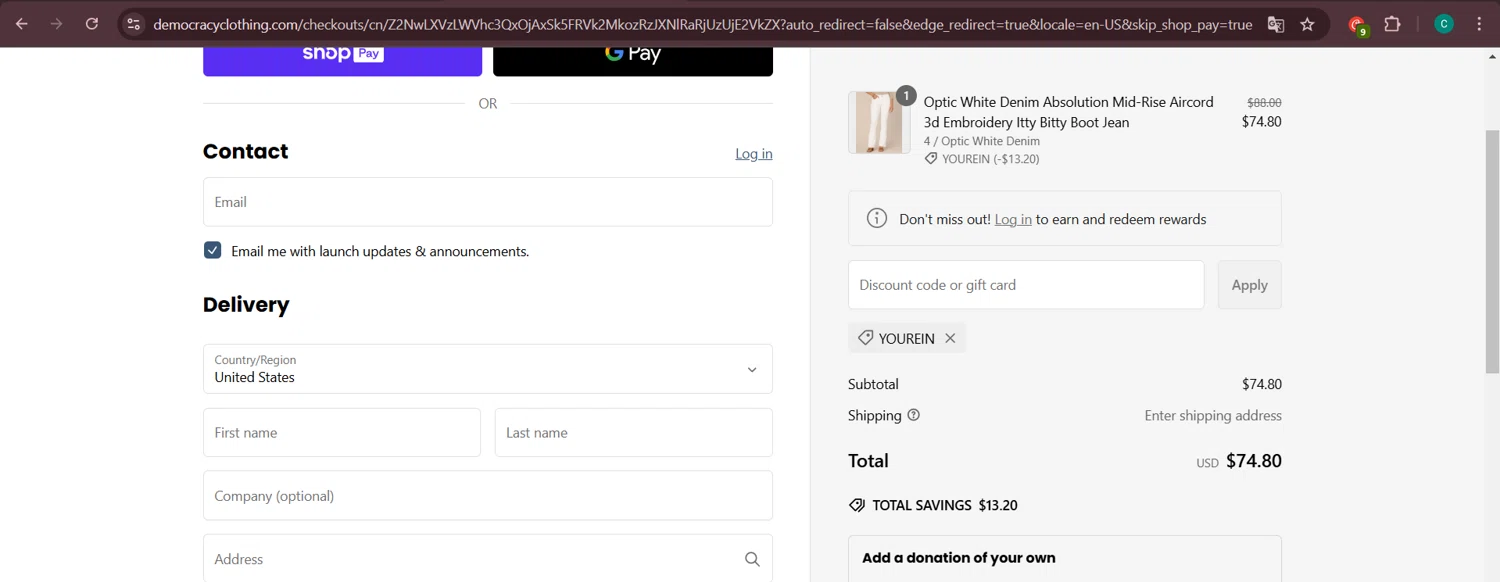1500x582 pixels.
Task: Click the address bar URL
Action: click(702, 24)
